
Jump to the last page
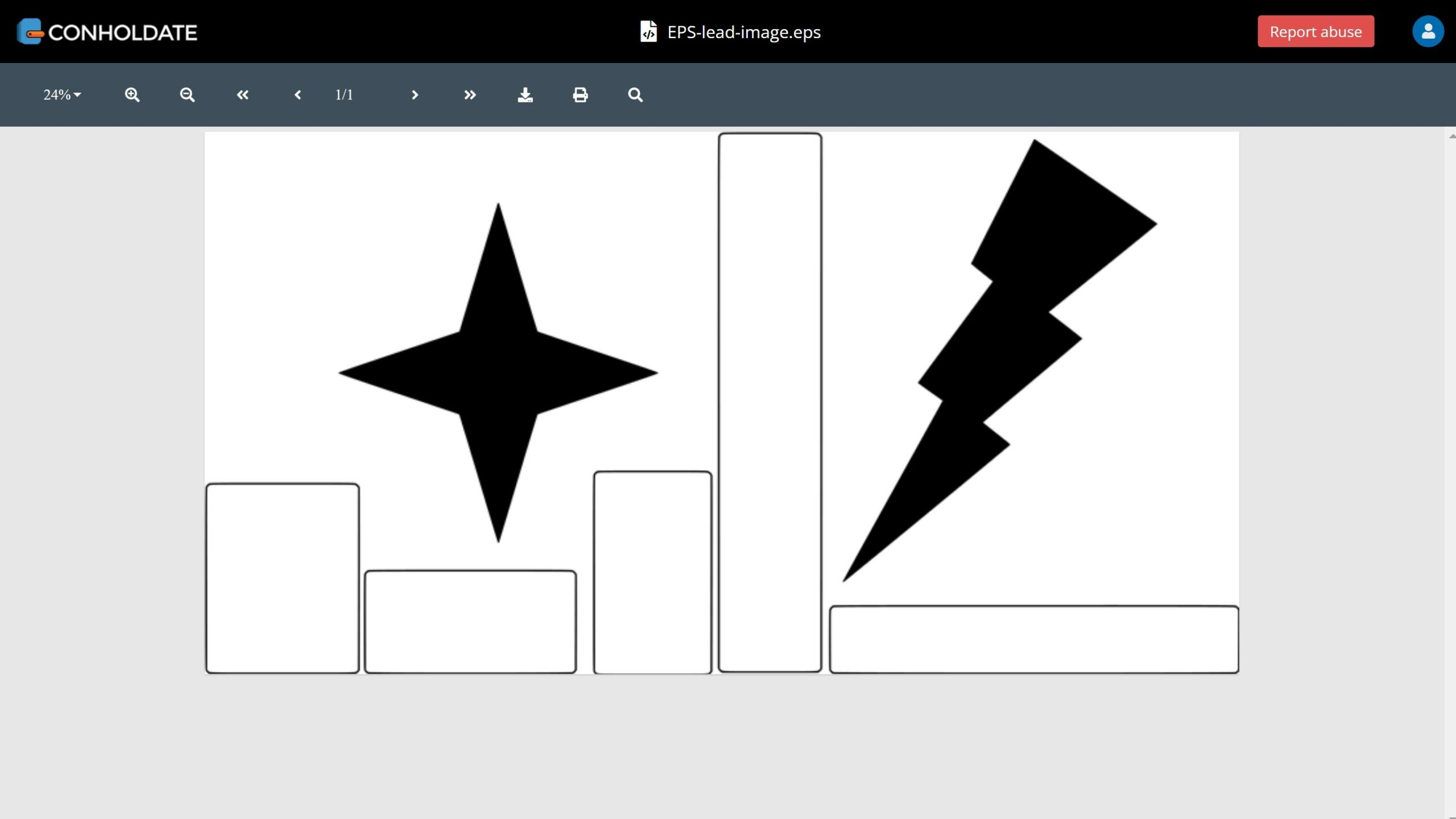pyautogui.click(x=469, y=95)
